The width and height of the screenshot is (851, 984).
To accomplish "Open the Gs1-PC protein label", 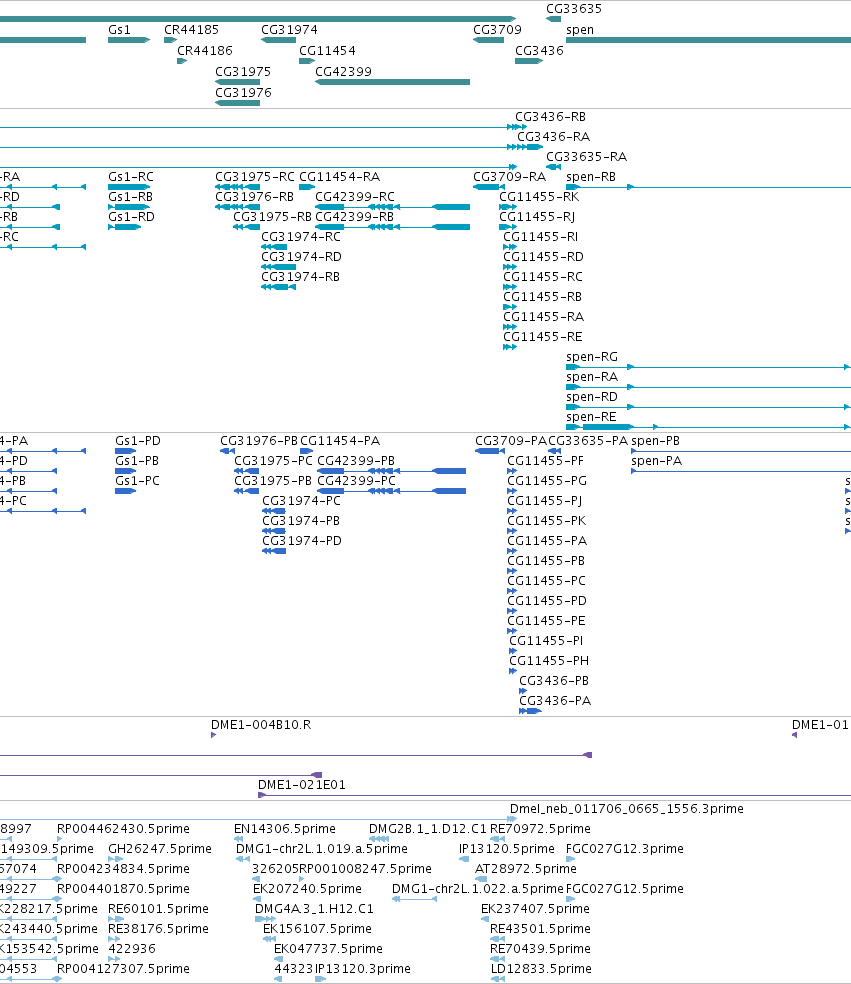I will [137, 481].
